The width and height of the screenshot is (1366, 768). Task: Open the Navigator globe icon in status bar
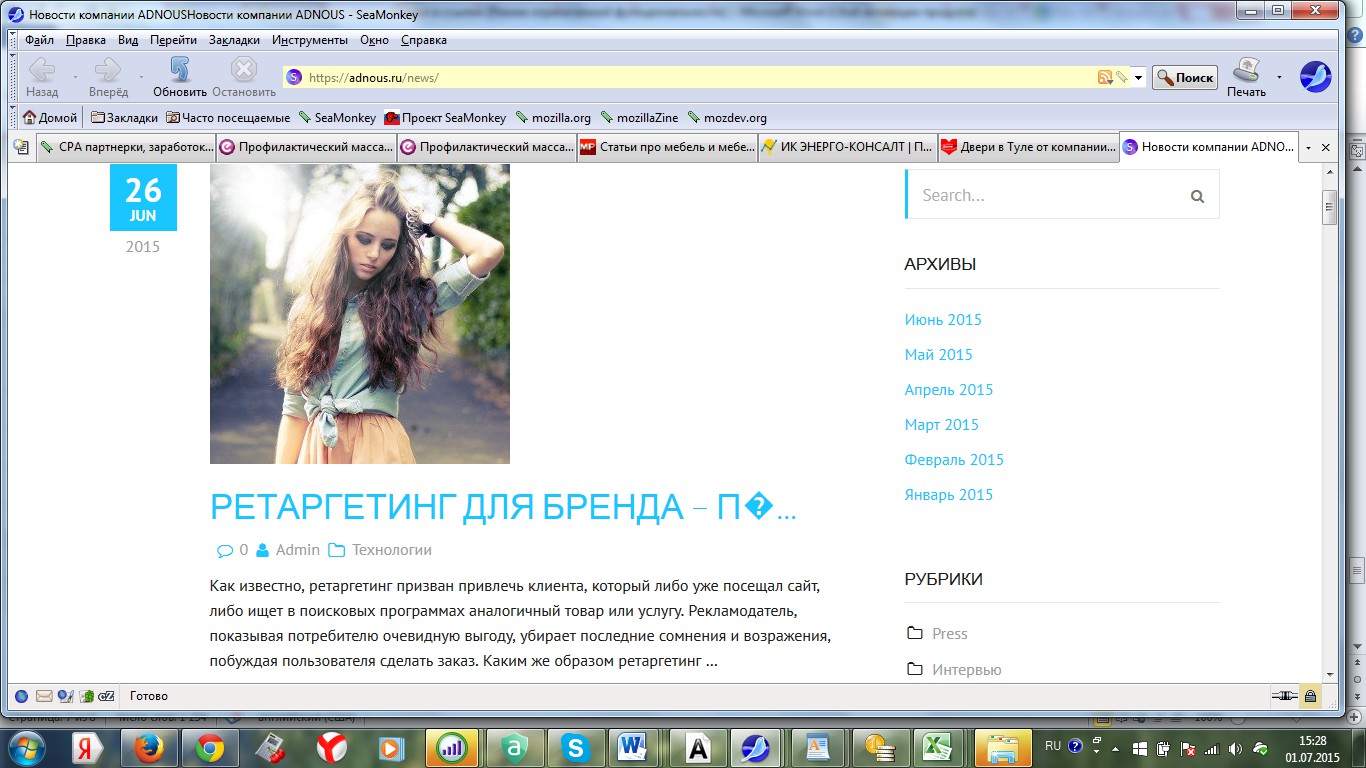click(21, 696)
